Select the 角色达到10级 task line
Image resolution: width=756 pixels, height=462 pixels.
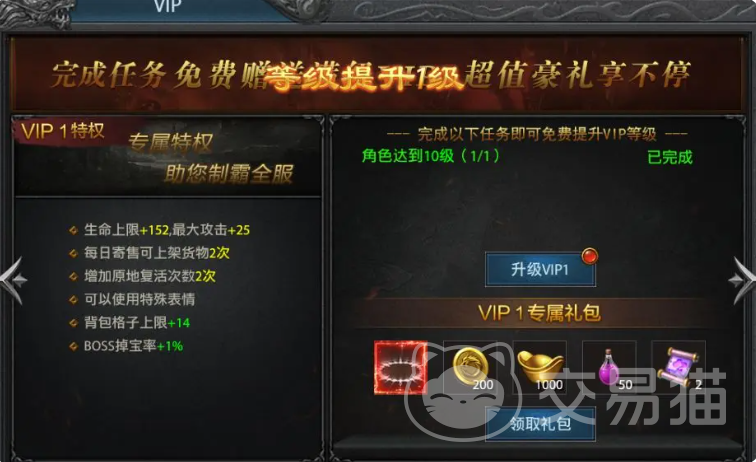(431, 156)
